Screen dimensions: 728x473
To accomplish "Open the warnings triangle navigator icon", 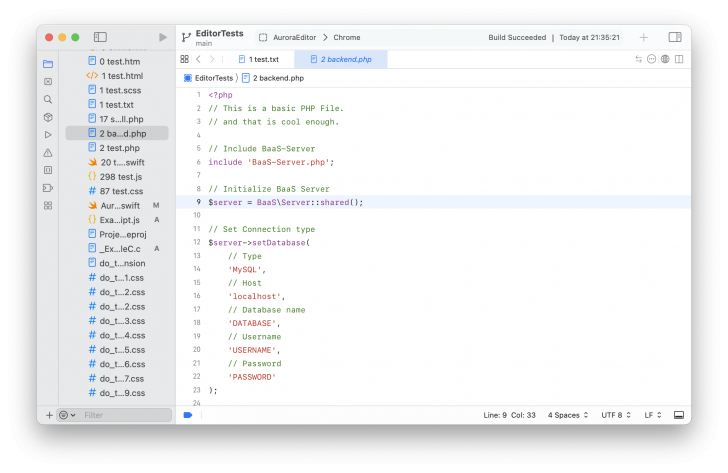I will [x=48, y=153].
